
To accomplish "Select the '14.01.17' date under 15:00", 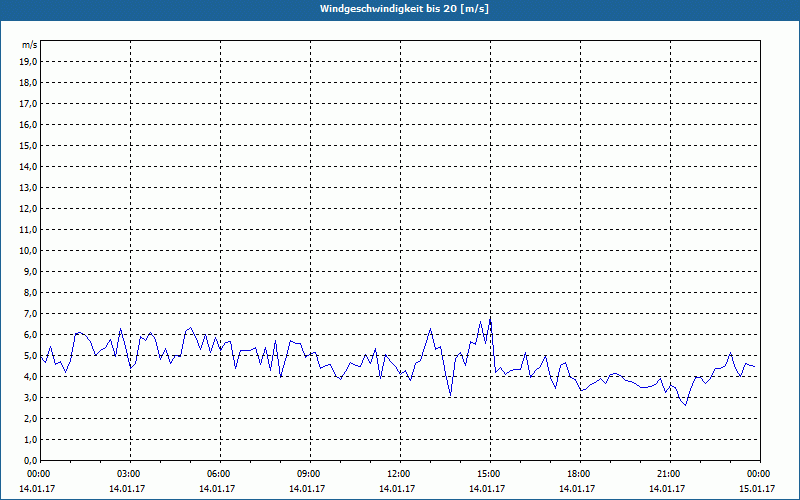I will click(487, 489).
